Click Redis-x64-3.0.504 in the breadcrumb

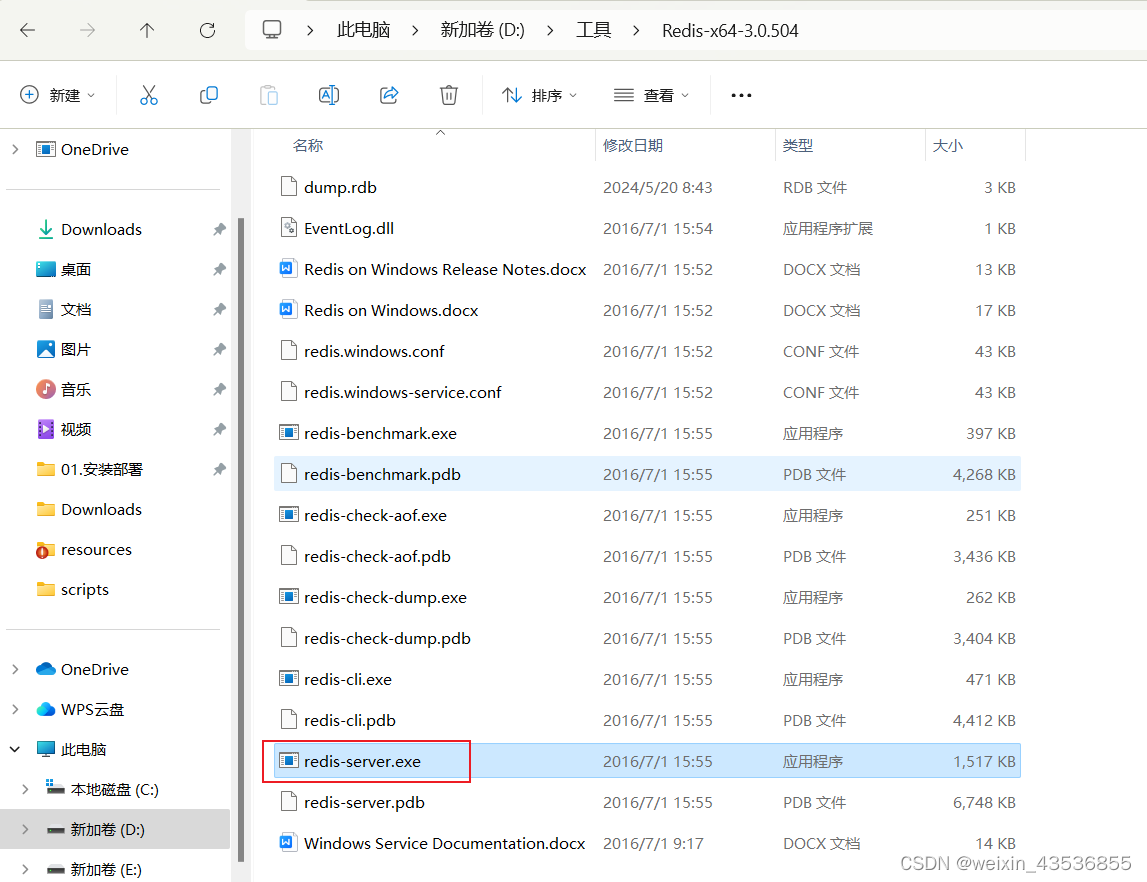pos(730,30)
